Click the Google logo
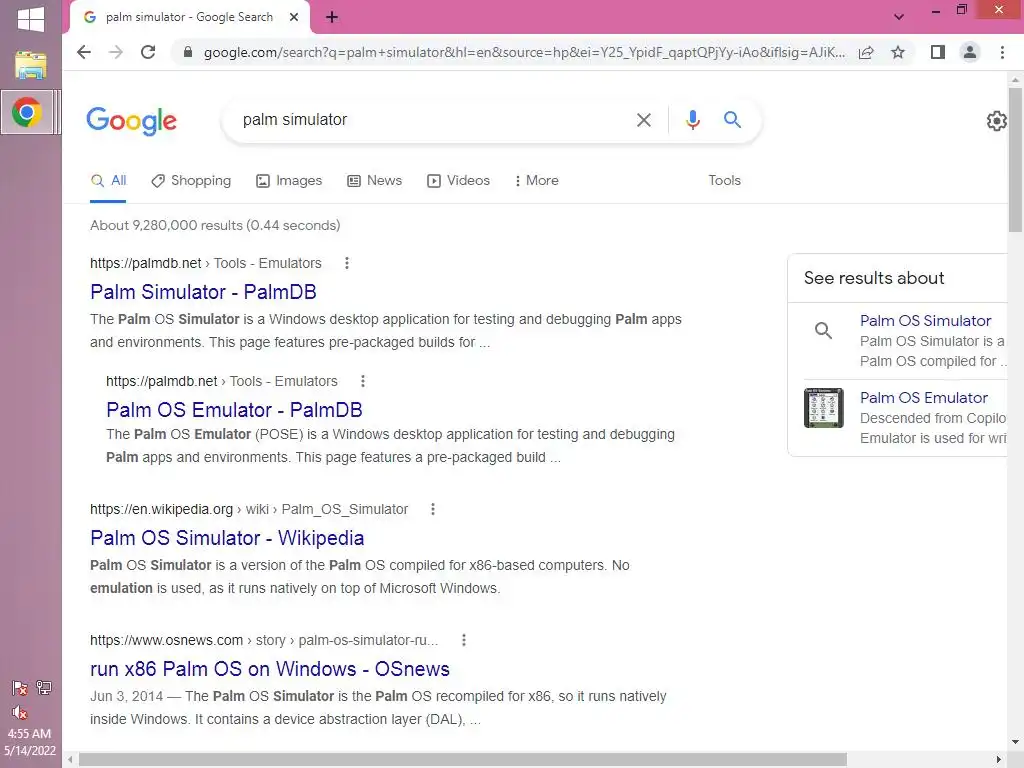The height and width of the screenshot is (768, 1024). pyautogui.click(x=131, y=121)
